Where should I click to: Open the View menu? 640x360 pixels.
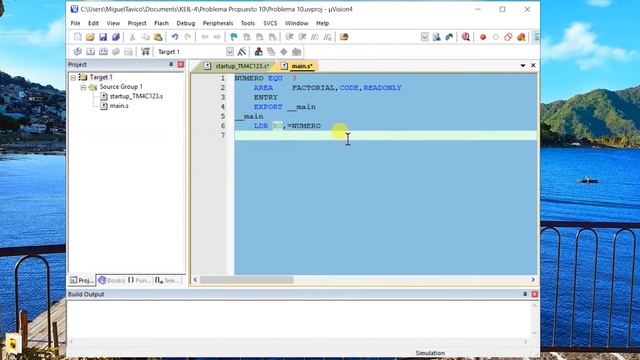click(113, 23)
